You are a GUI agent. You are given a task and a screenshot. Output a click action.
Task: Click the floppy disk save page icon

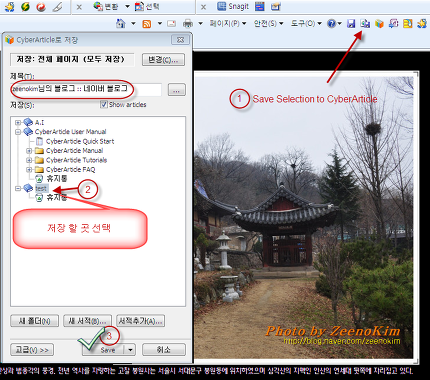point(351,23)
